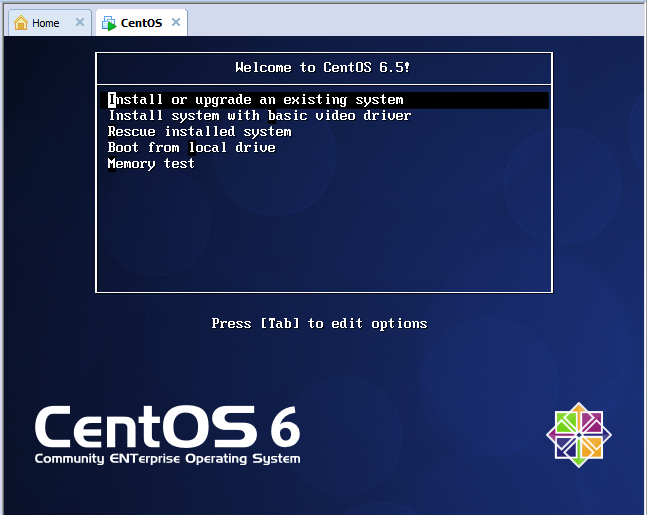Click the Home house icon

[x=21, y=23]
